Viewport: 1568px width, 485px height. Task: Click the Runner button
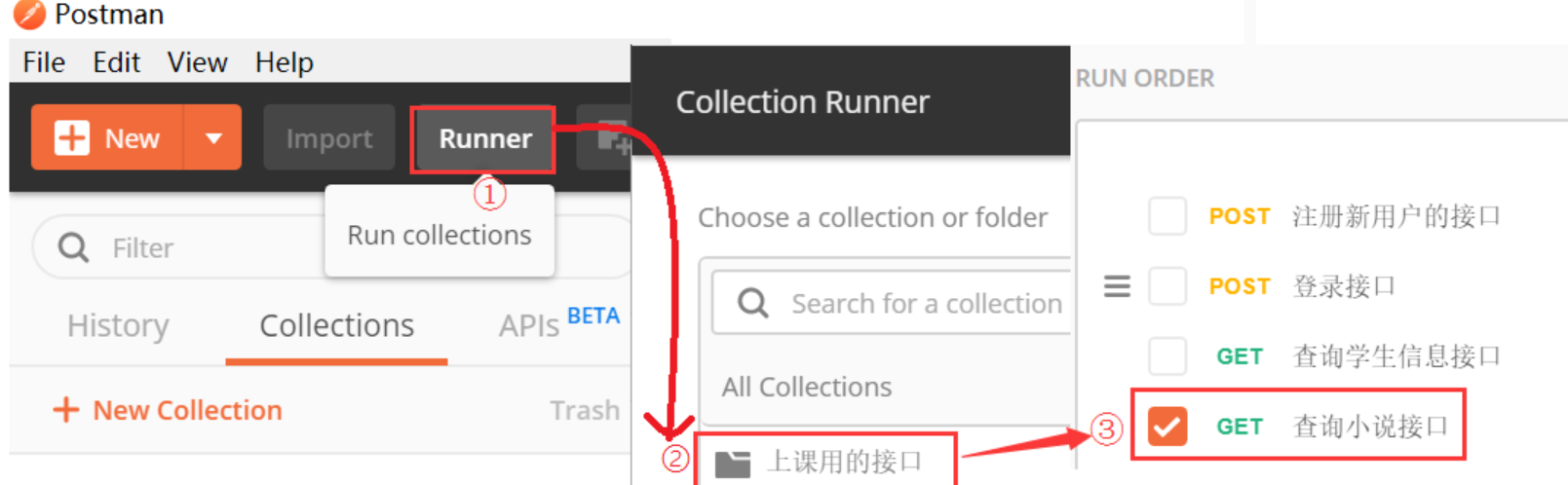(x=484, y=139)
